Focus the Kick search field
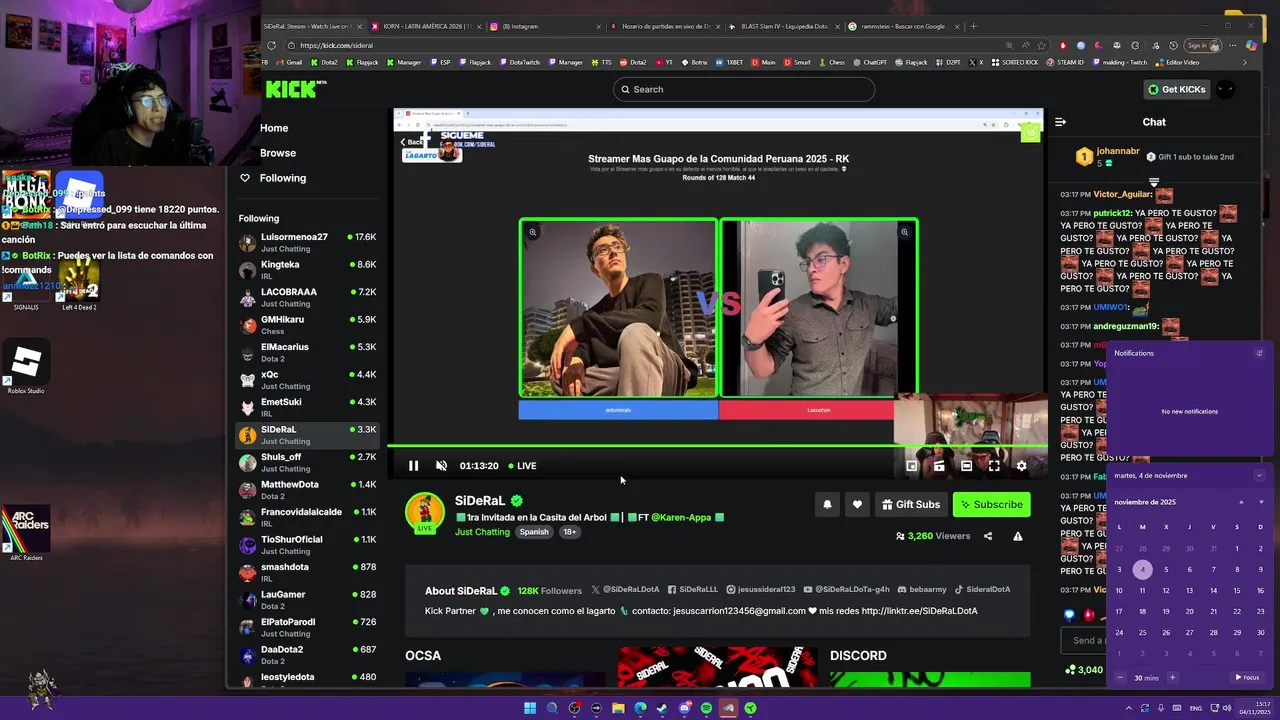The image size is (1280, 720). click(x=744, y=89)
